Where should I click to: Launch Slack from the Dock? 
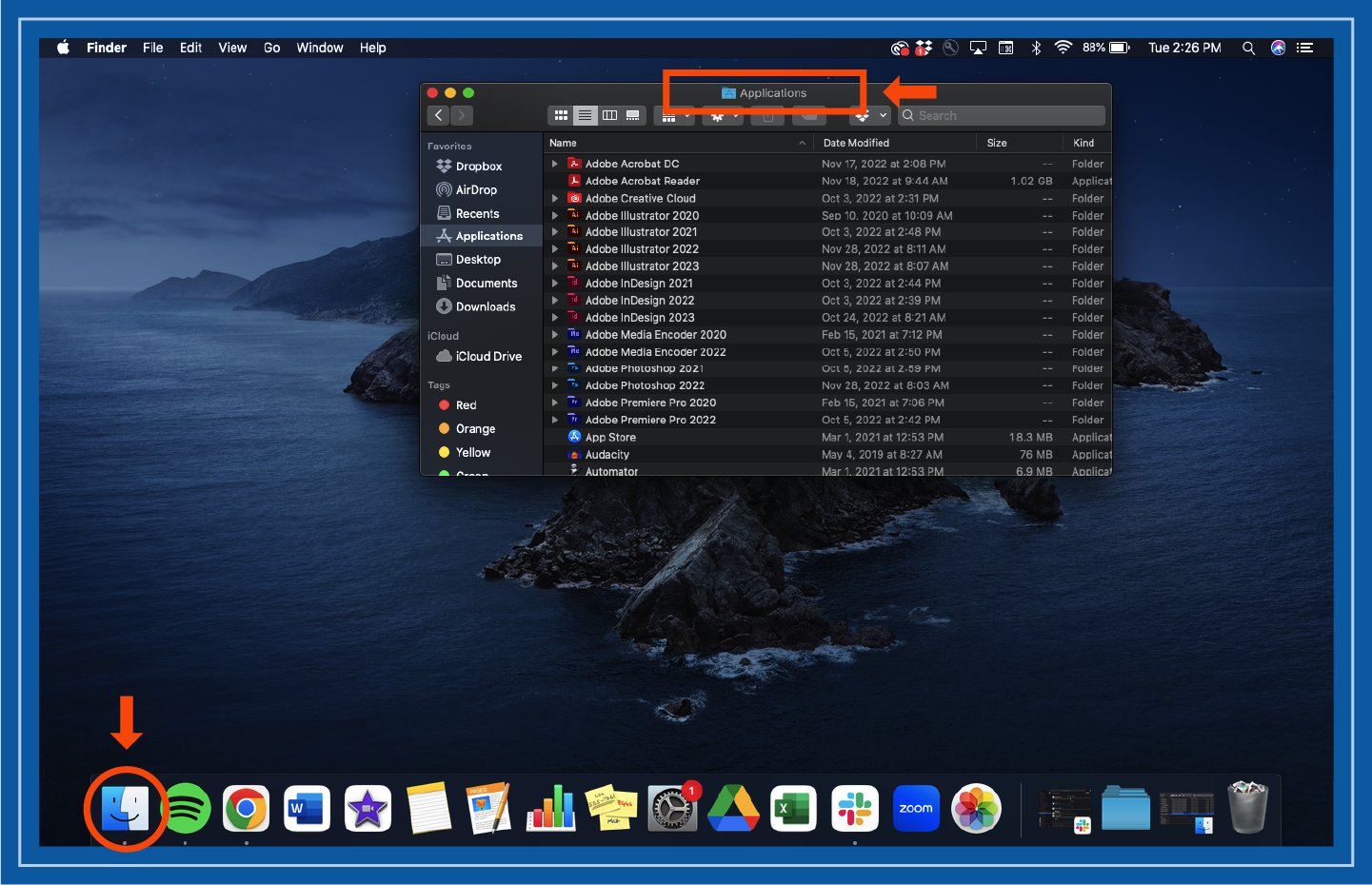point(854,809)
